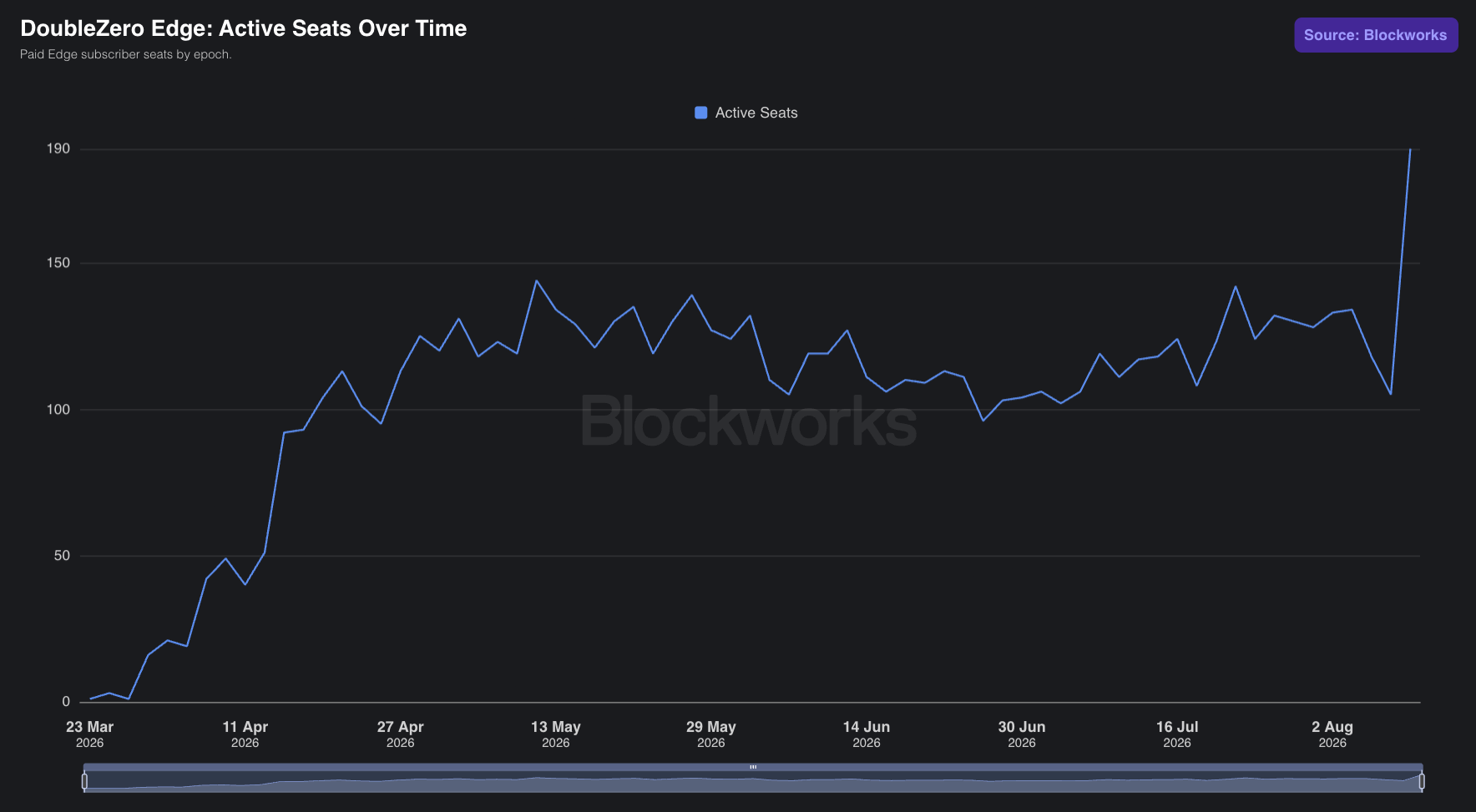Click the 11 Apr 2026 axis label

pyautogui.click(x=245, y=734)
